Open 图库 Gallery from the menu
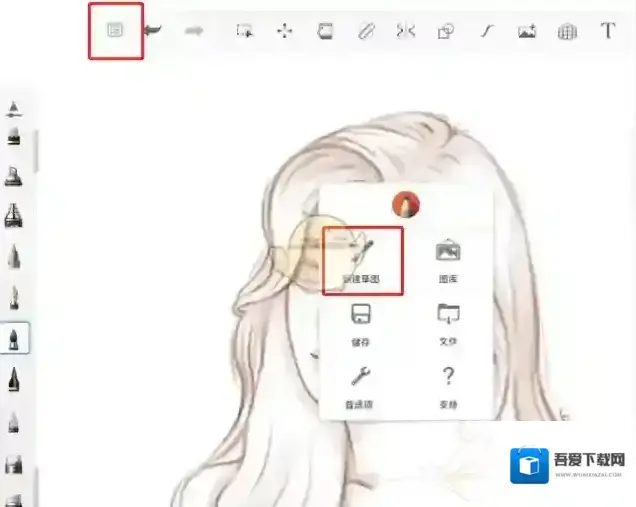The width and height of the screenshot is (636, 507). point(448,261)
